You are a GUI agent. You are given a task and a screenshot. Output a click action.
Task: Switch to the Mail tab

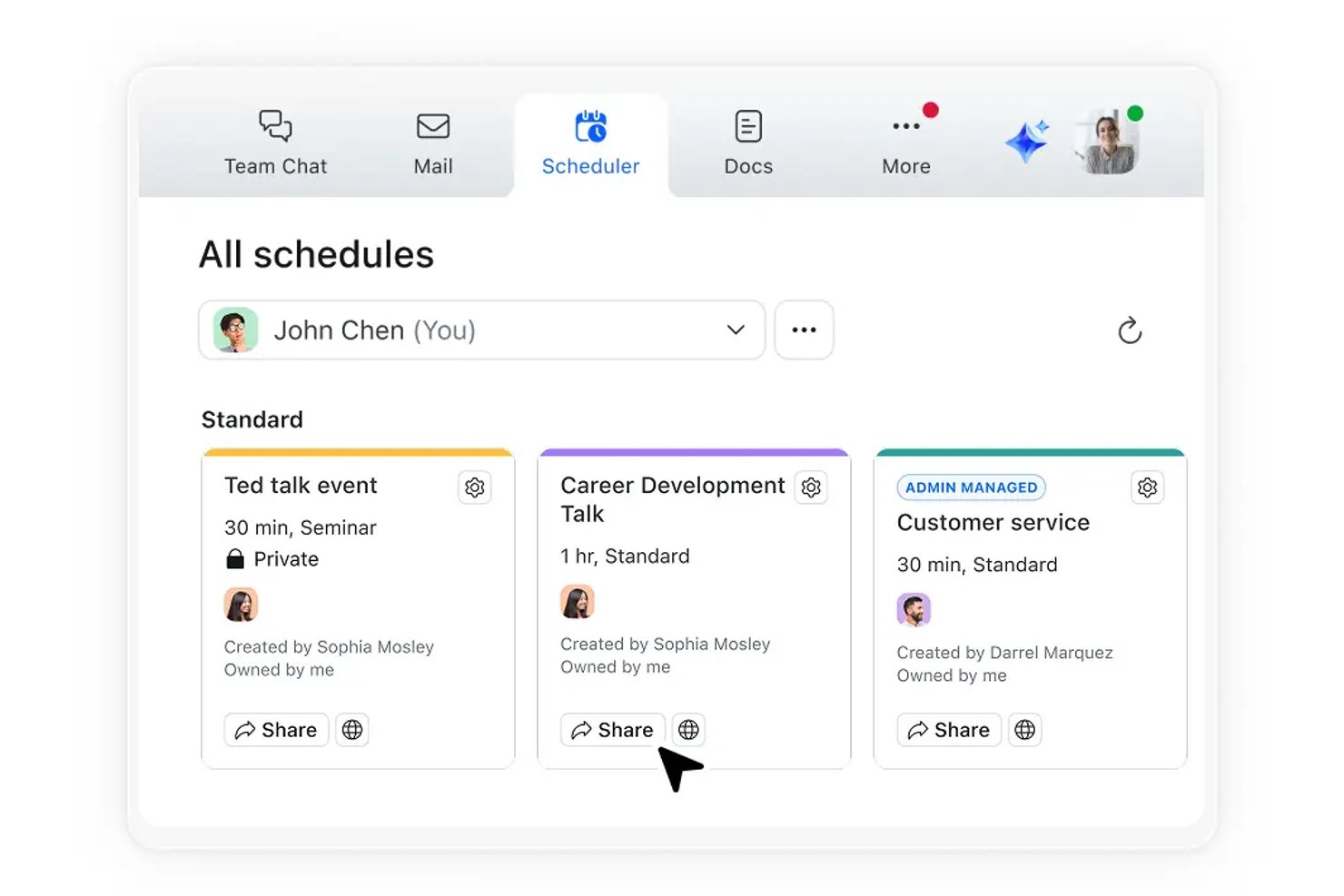pyautogui.click(x=433, y=143)
